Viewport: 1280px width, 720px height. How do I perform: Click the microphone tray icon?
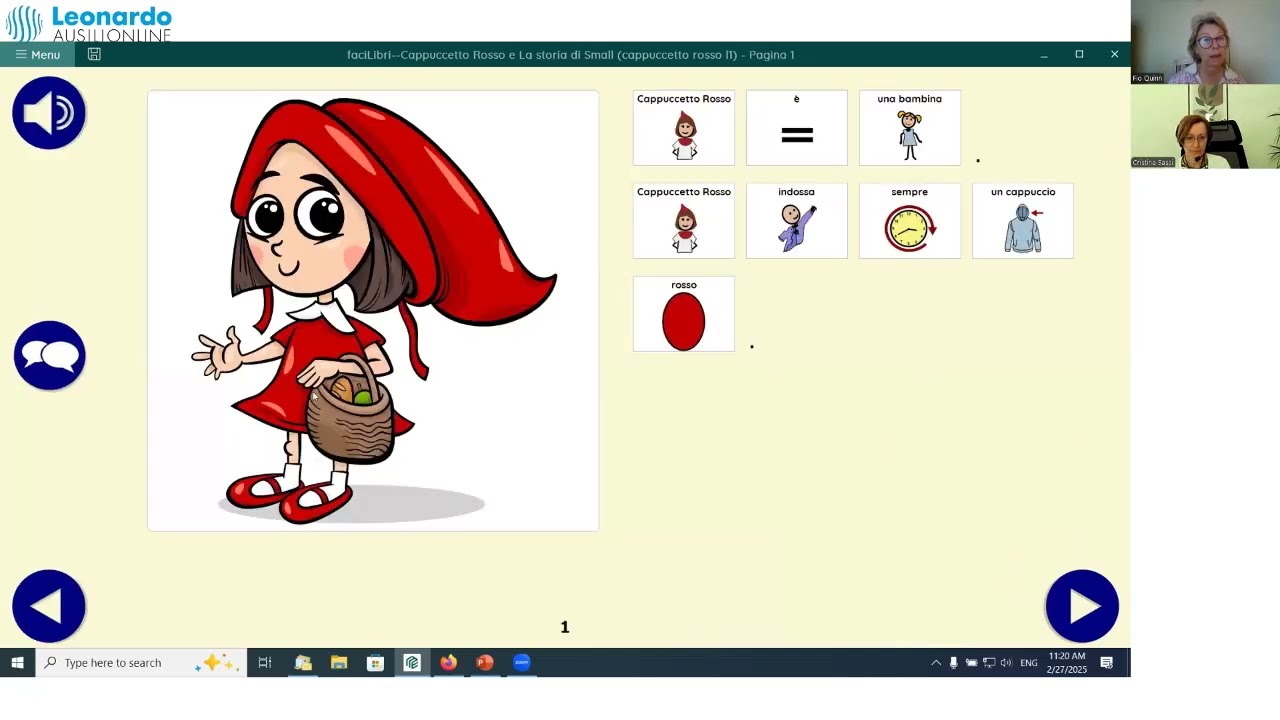[954, 662]
